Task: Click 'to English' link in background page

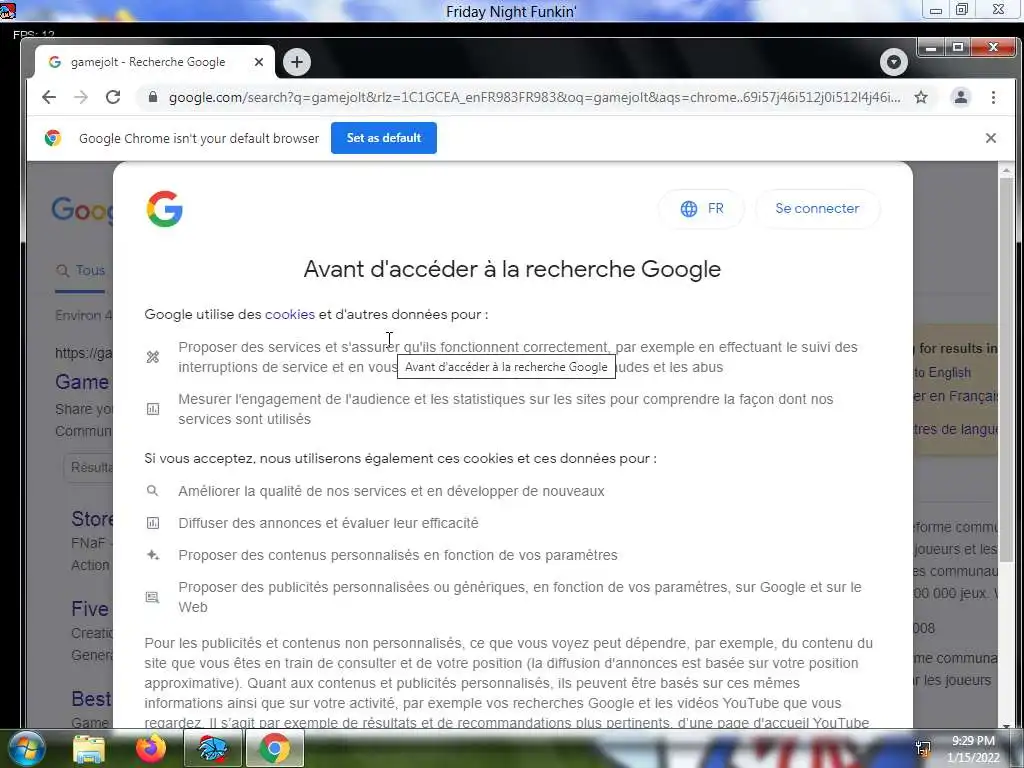Action: pos(942,372)
